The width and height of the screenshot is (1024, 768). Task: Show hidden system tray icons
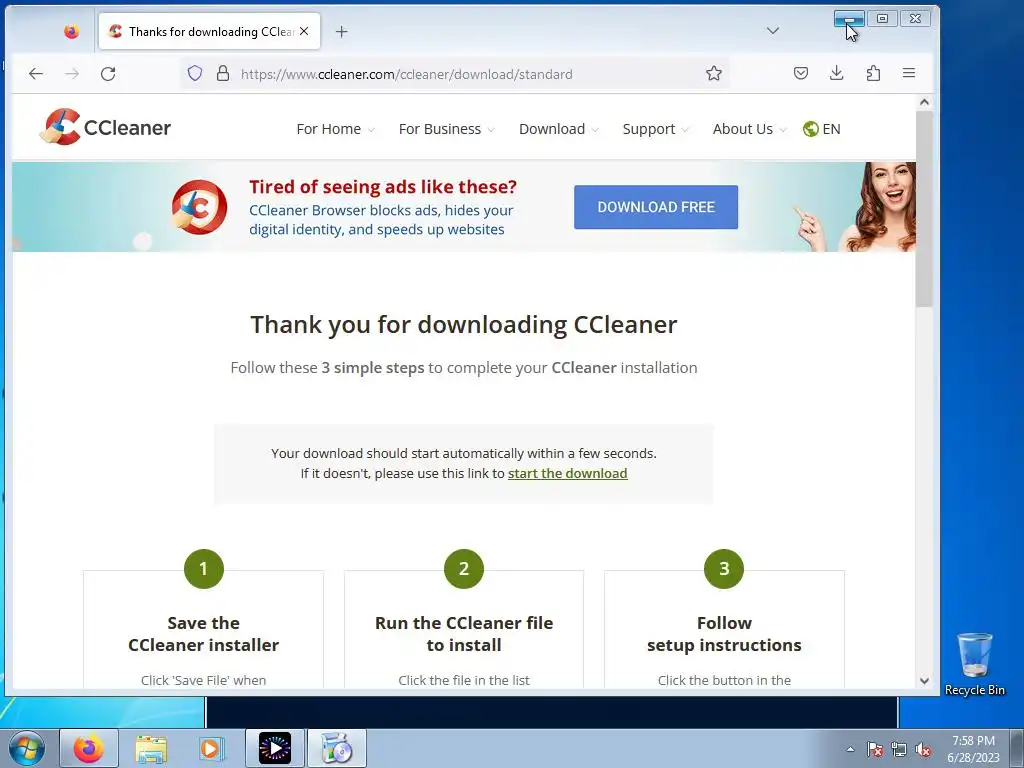click(850, 749)
